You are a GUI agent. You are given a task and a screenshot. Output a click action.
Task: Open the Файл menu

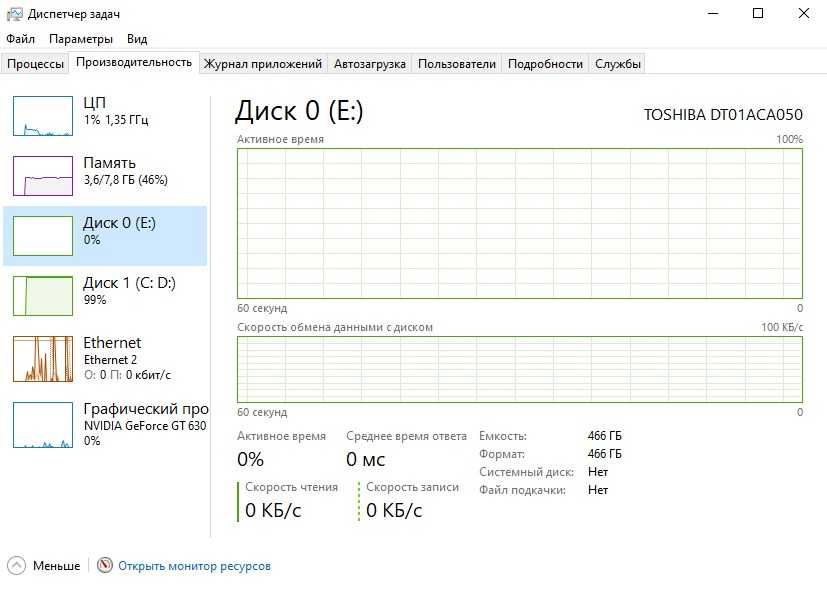click(x=20, y=39)
